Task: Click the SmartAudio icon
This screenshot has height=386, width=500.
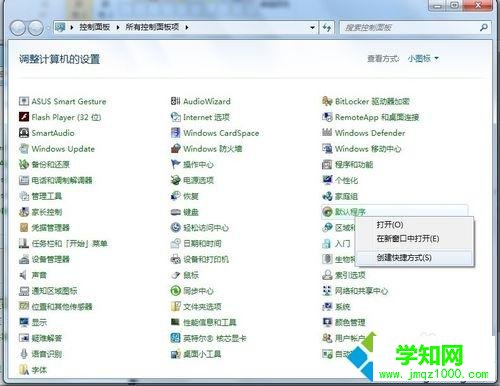Action: tap(24, 133)
